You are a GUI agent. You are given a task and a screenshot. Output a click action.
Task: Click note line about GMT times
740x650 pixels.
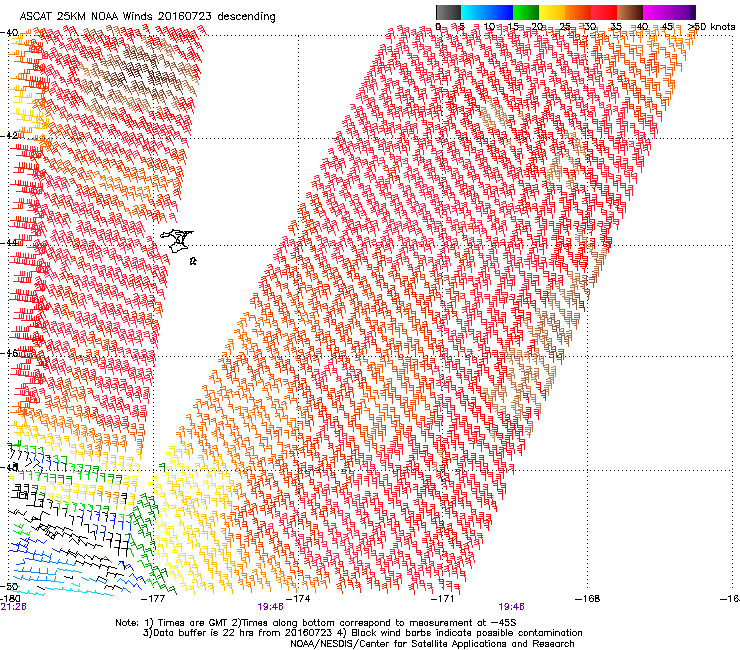(316, 623)
